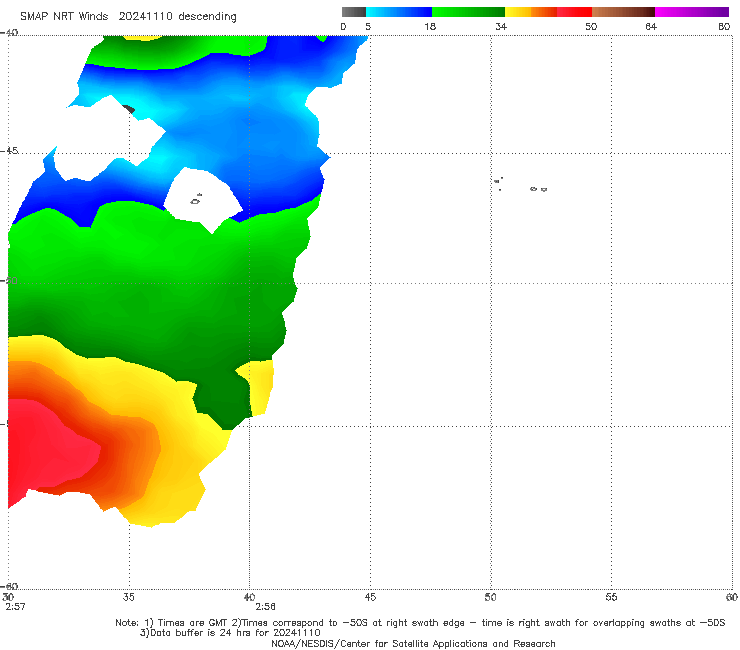Click the note line starting 'Note: 1) Times are GMT'
The image size is (740, 650).
(x=420, y=623)
